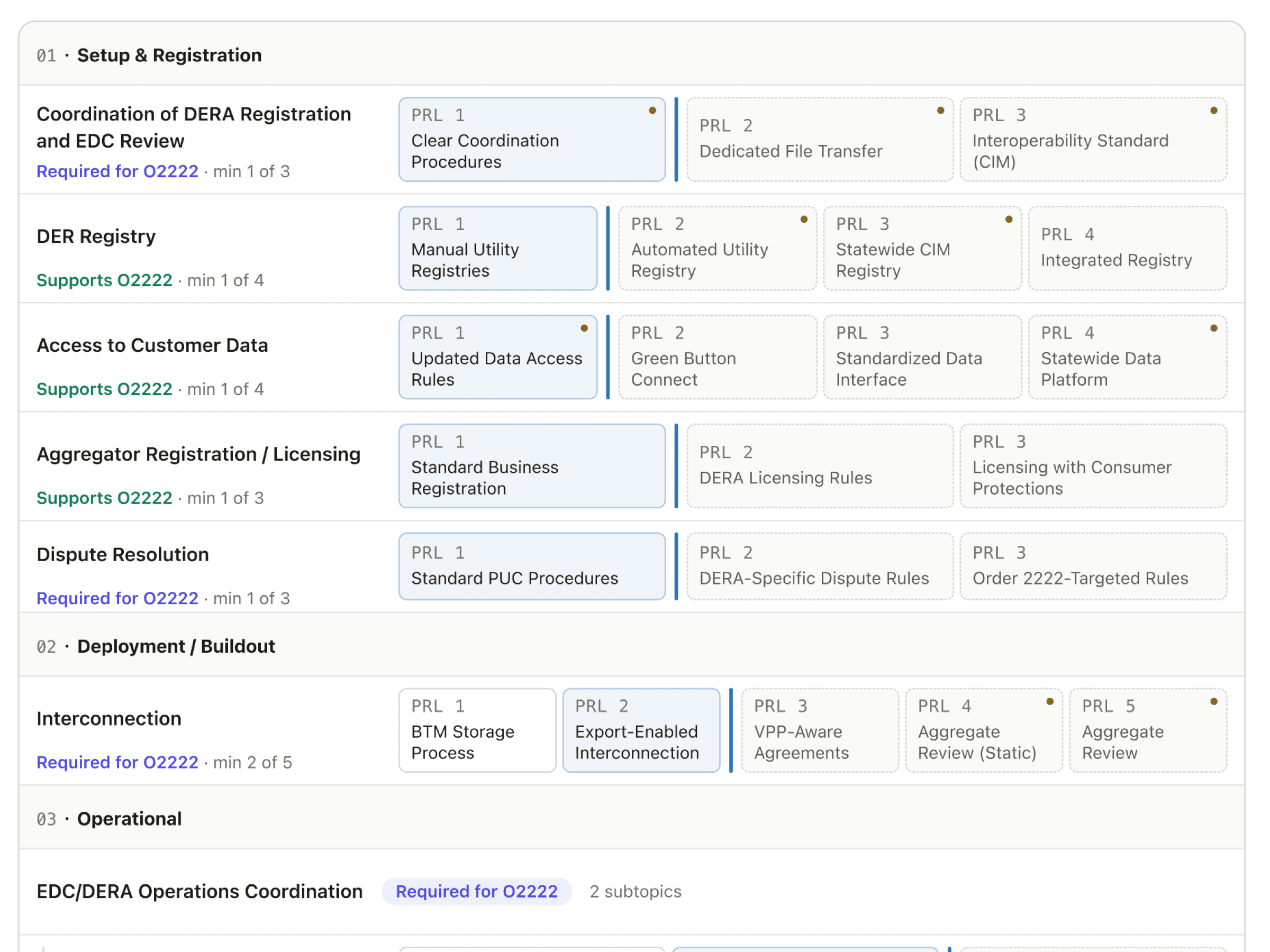This screenshot has height=952, width=1270.
Task: Choose Interoperability Standard (CIM) PRL 3 card
Action: click(1093, 140)
